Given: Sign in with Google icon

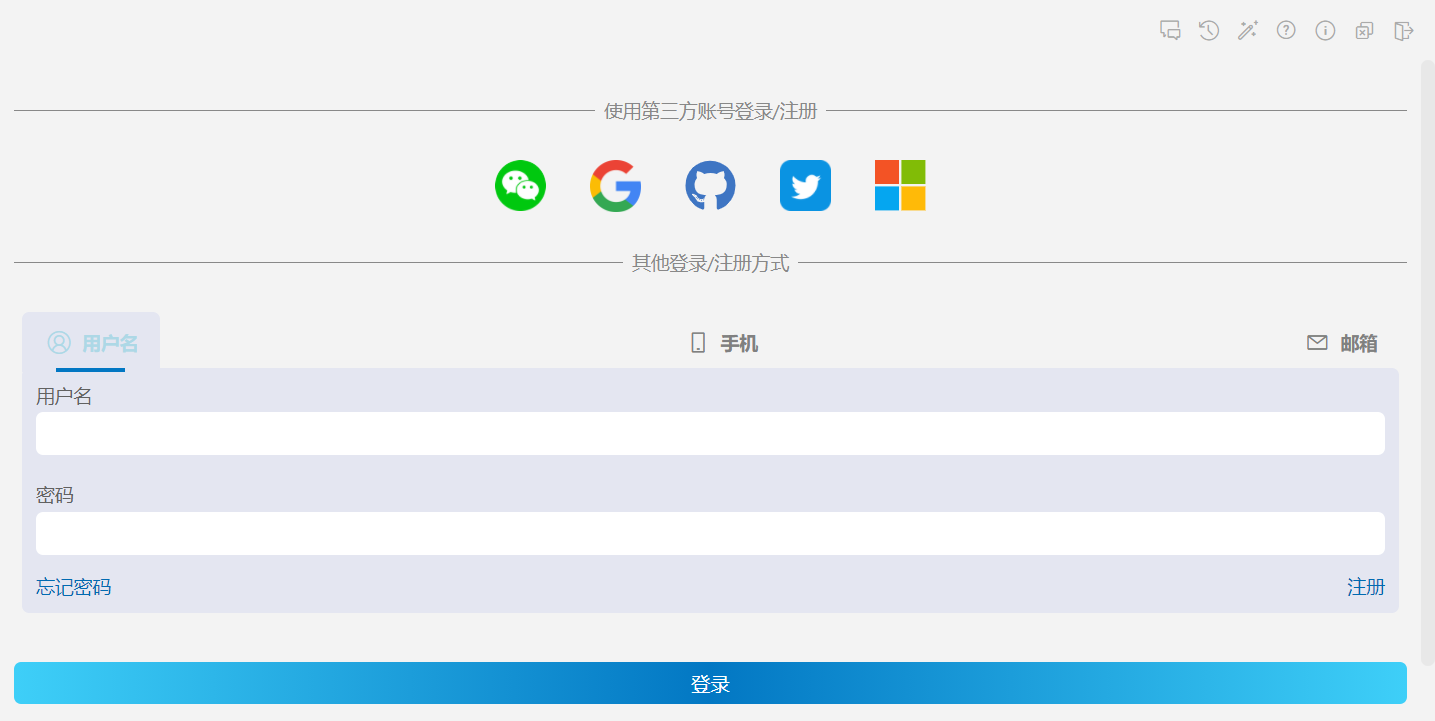Looking at the screenshot, I should (x=615, y=185).
